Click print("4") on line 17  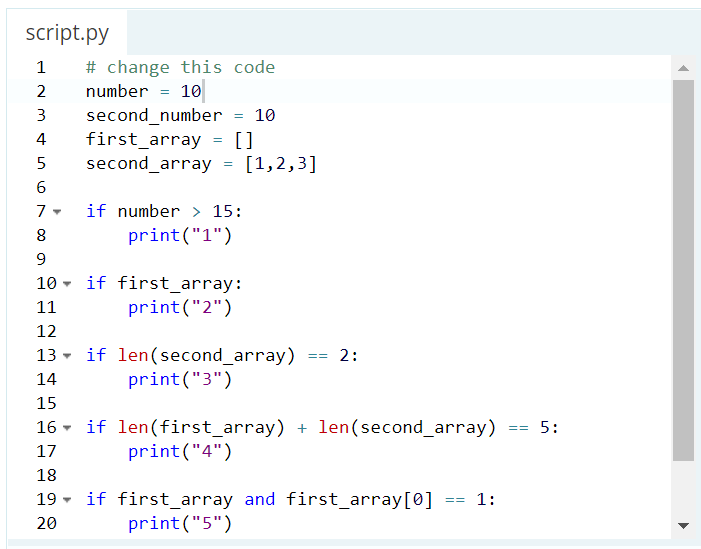point(180,452)
